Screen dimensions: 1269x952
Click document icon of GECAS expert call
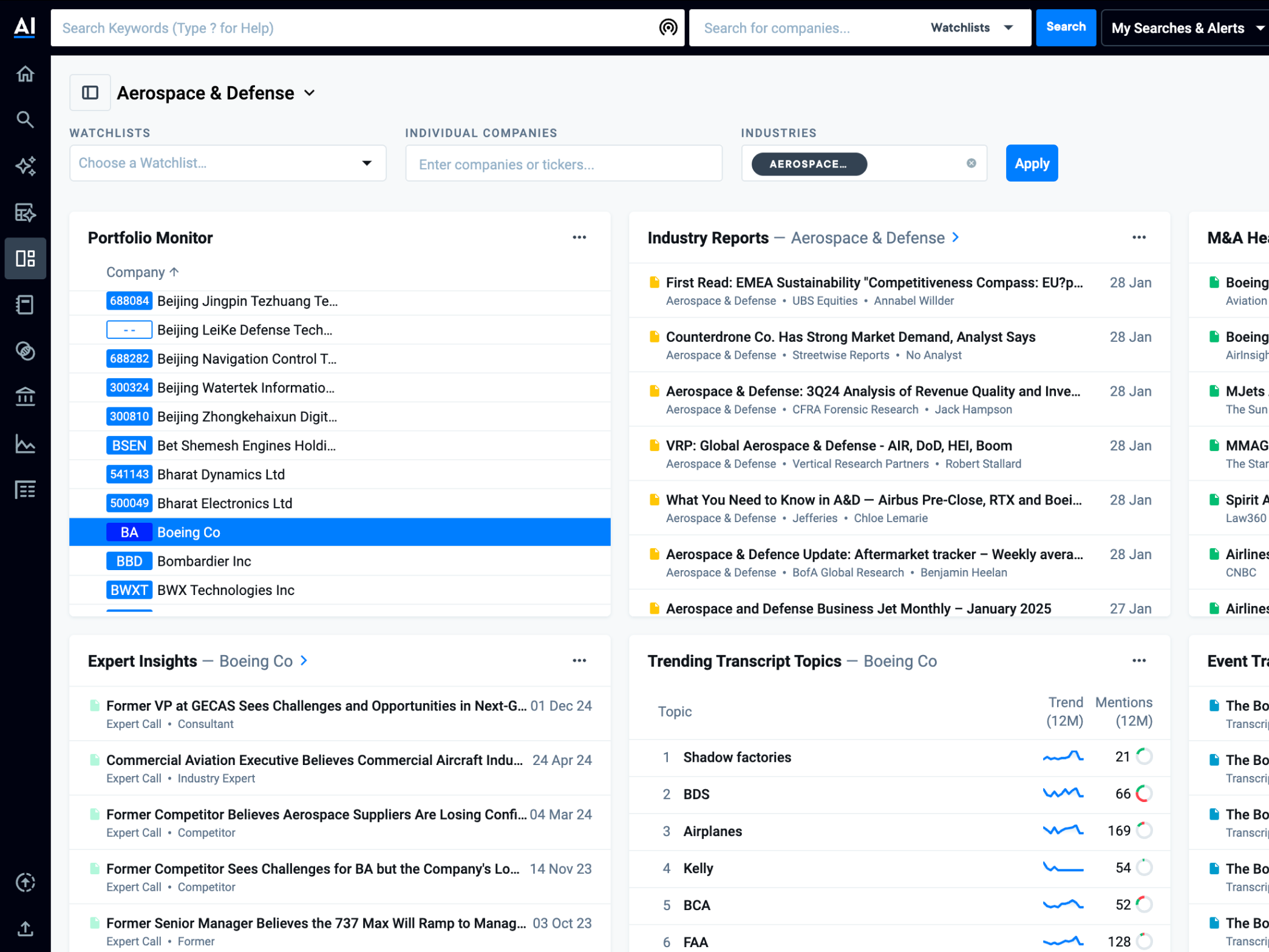[95, 705]
